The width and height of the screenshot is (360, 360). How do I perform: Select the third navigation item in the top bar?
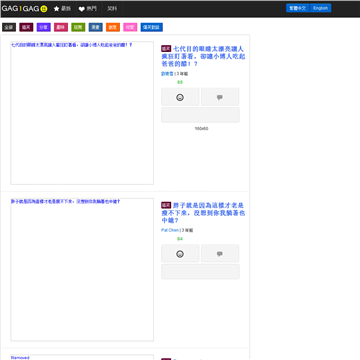(x=112, y=9)
